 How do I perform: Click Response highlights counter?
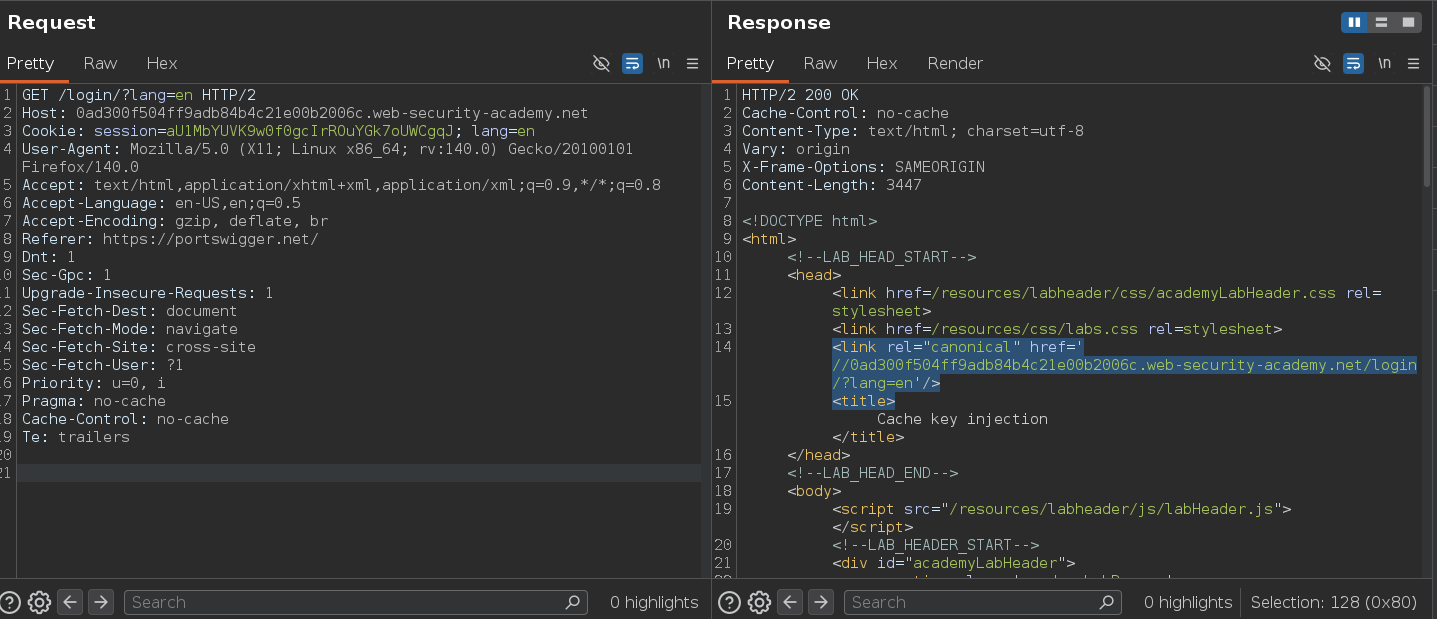click(x=1188, y=602)
